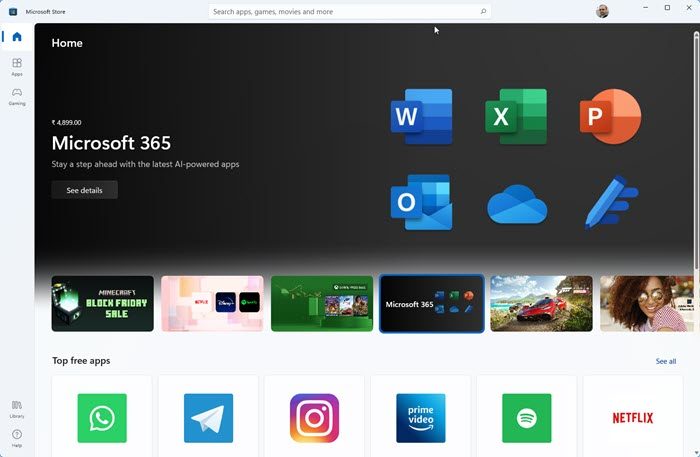
Task: Click the PowerPoint icon in the banner
Action: point(610,116)
